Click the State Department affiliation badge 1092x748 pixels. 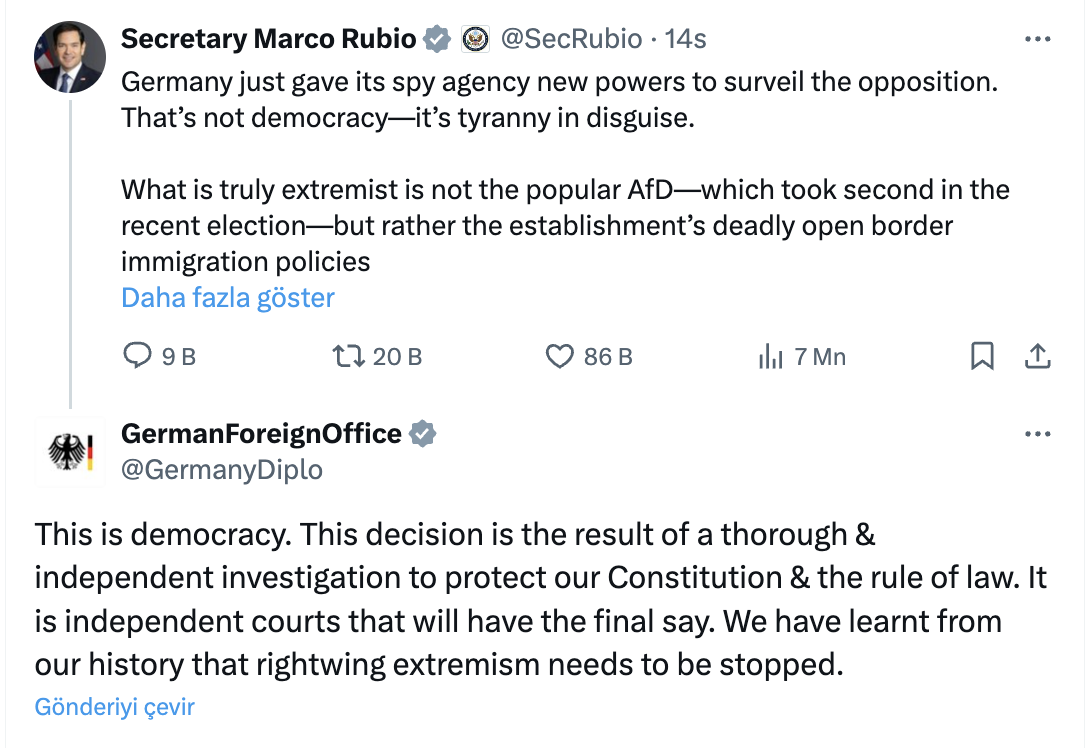[476, 39]
